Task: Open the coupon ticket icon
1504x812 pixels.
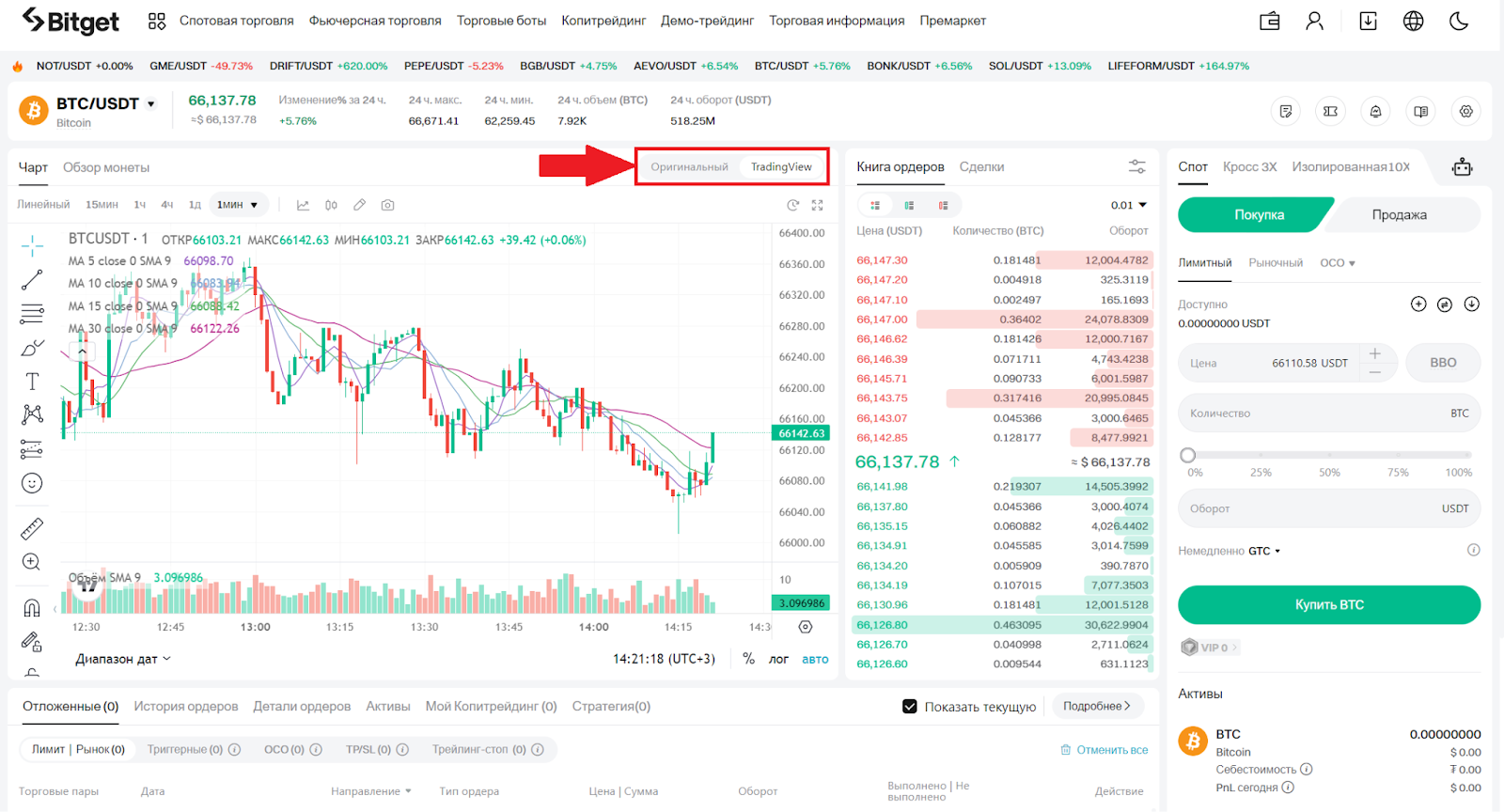Action: (1330, 112)
